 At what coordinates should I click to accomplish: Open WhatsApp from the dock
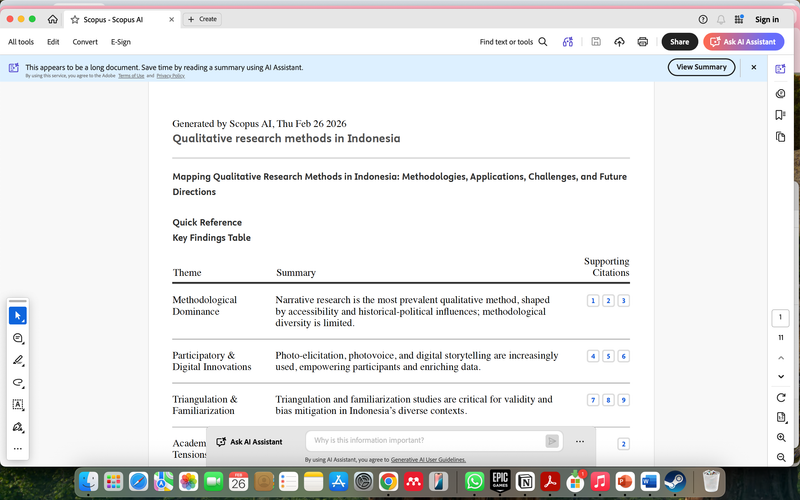pyautogui.click(x=474, y=481)
